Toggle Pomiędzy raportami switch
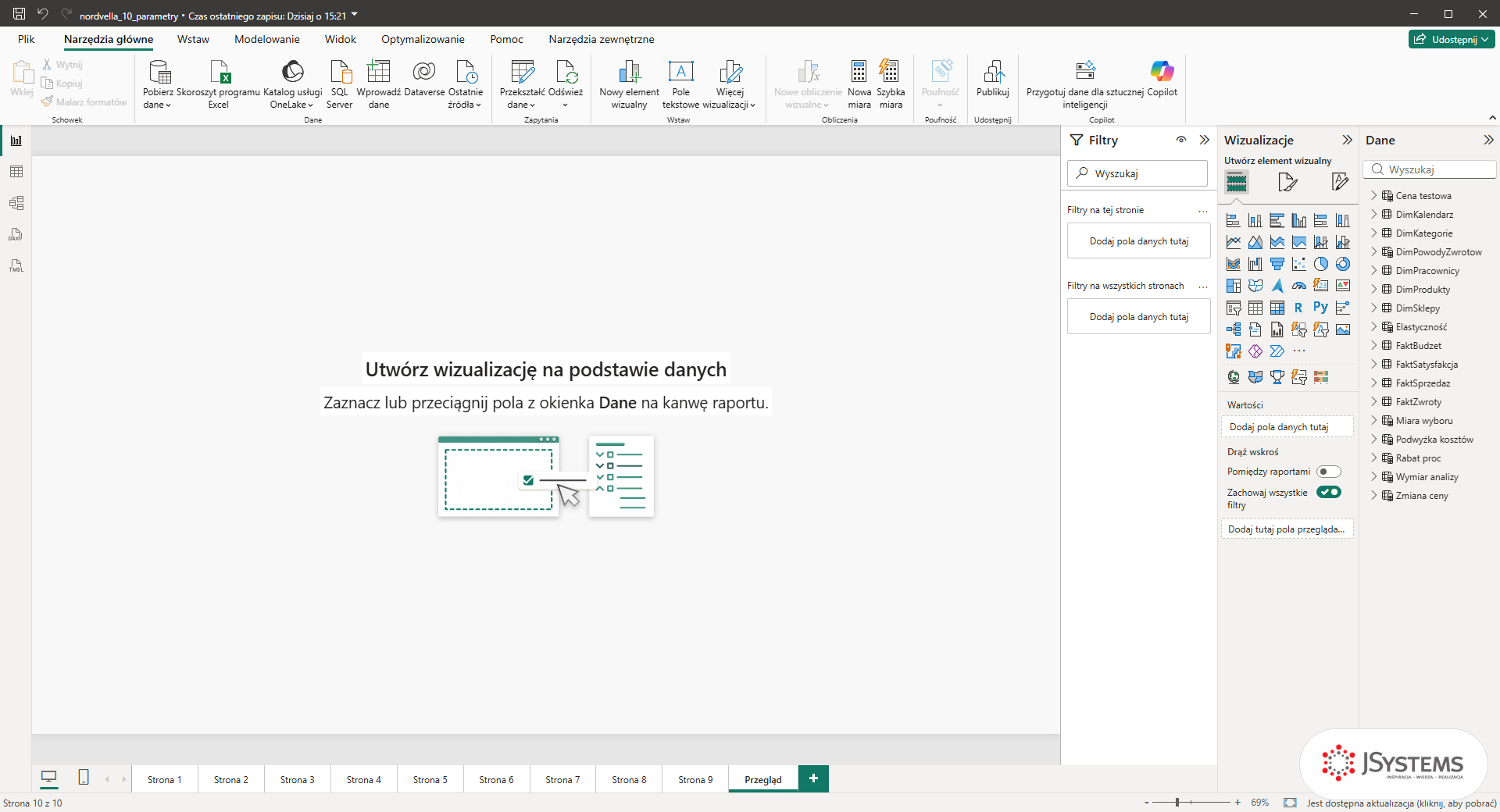Image resolution: width=1500 pixels, height=812 pixels. tap(1328, 472)
